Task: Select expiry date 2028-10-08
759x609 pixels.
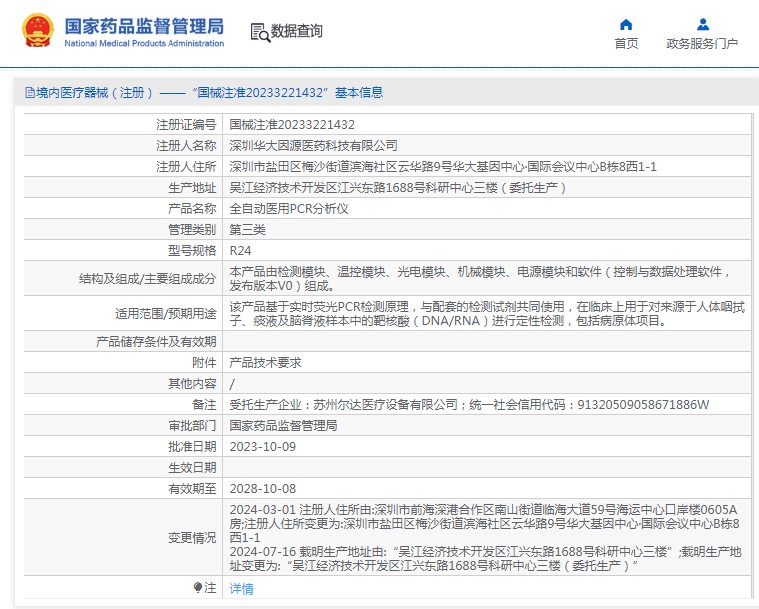Action: 262,489
